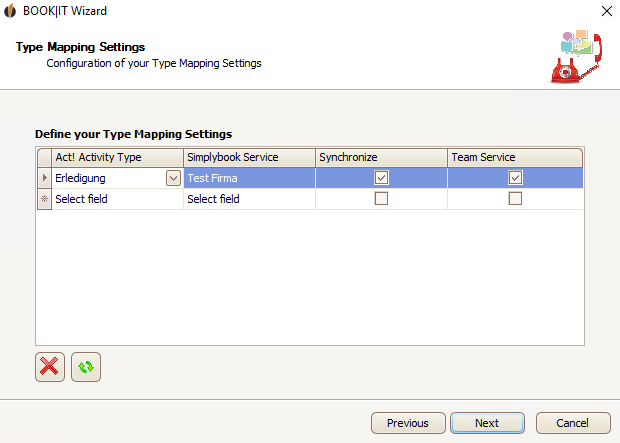Close the BOOK|IT Wizard window

pos(607,11)
